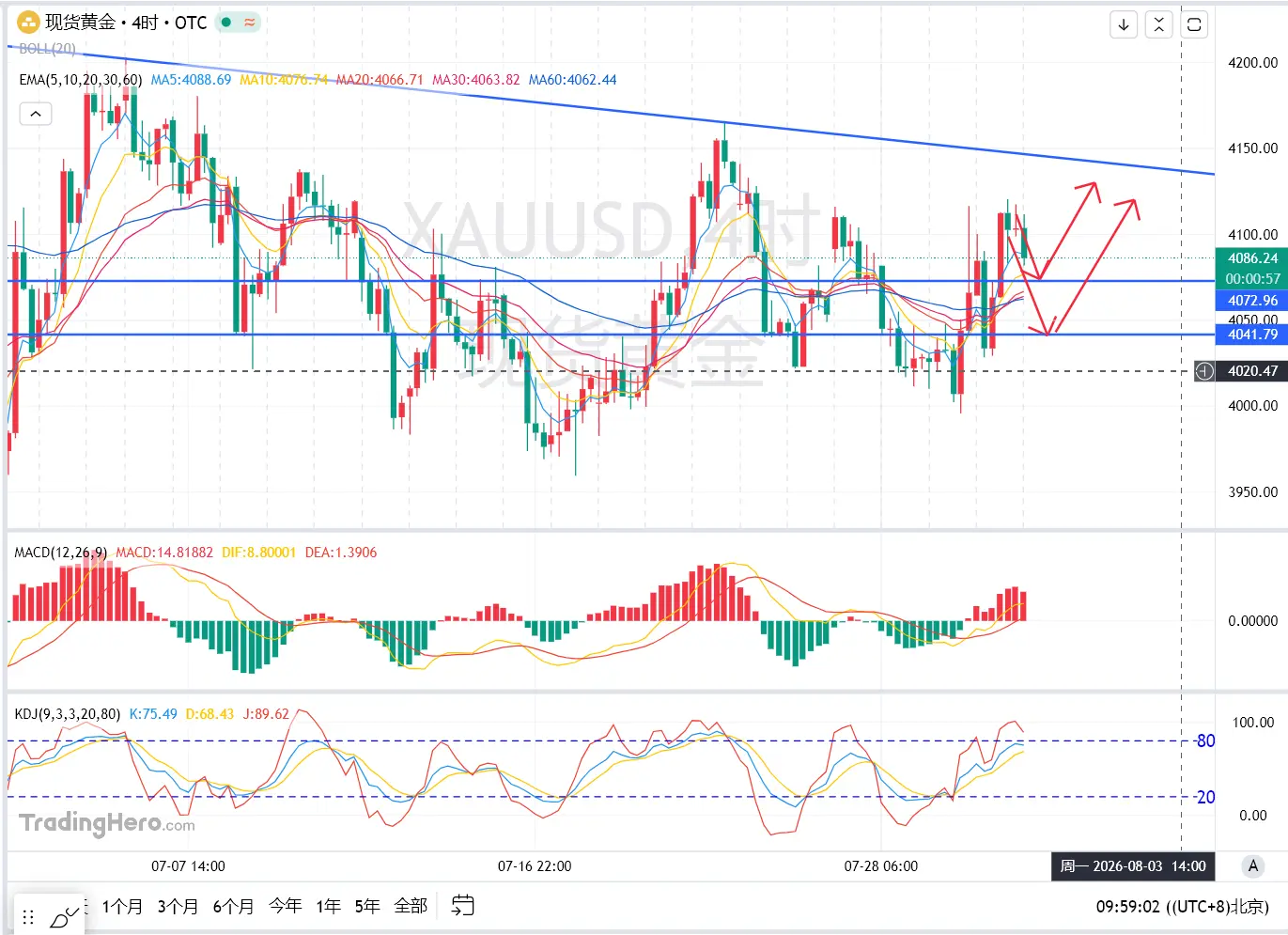Image resolution: width=1288 pixels, height=935 pixels.
Task: Click the TradingHero.com logo link
Action: pos(107,823)
